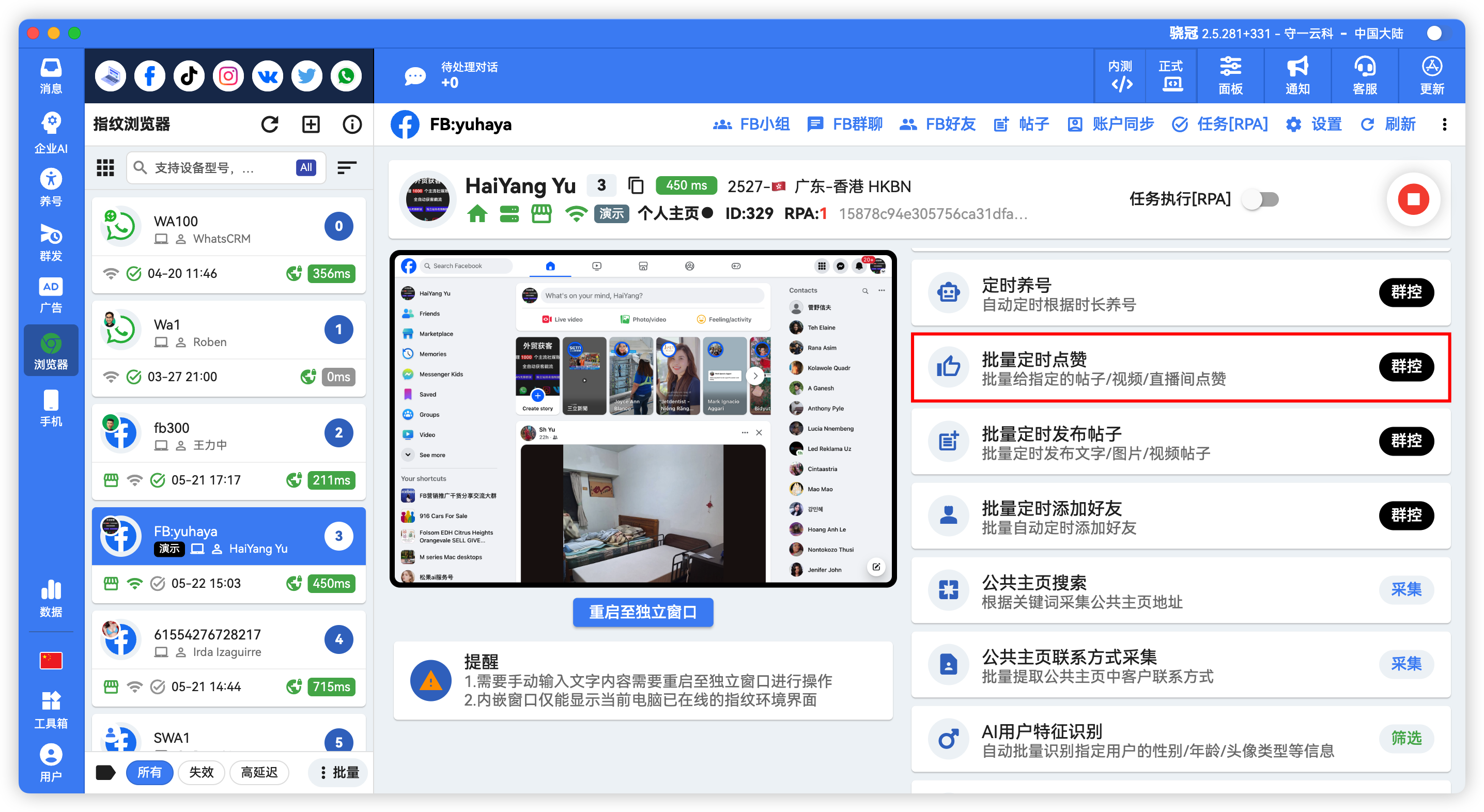Select the WhatsApp platform icon

(x=346, y=75)
